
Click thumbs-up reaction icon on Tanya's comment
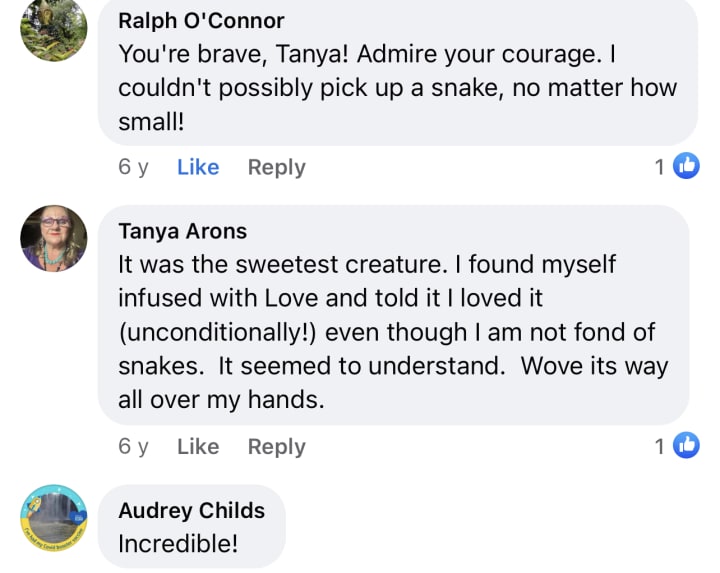pyautogui.click(x=686, y=446)
